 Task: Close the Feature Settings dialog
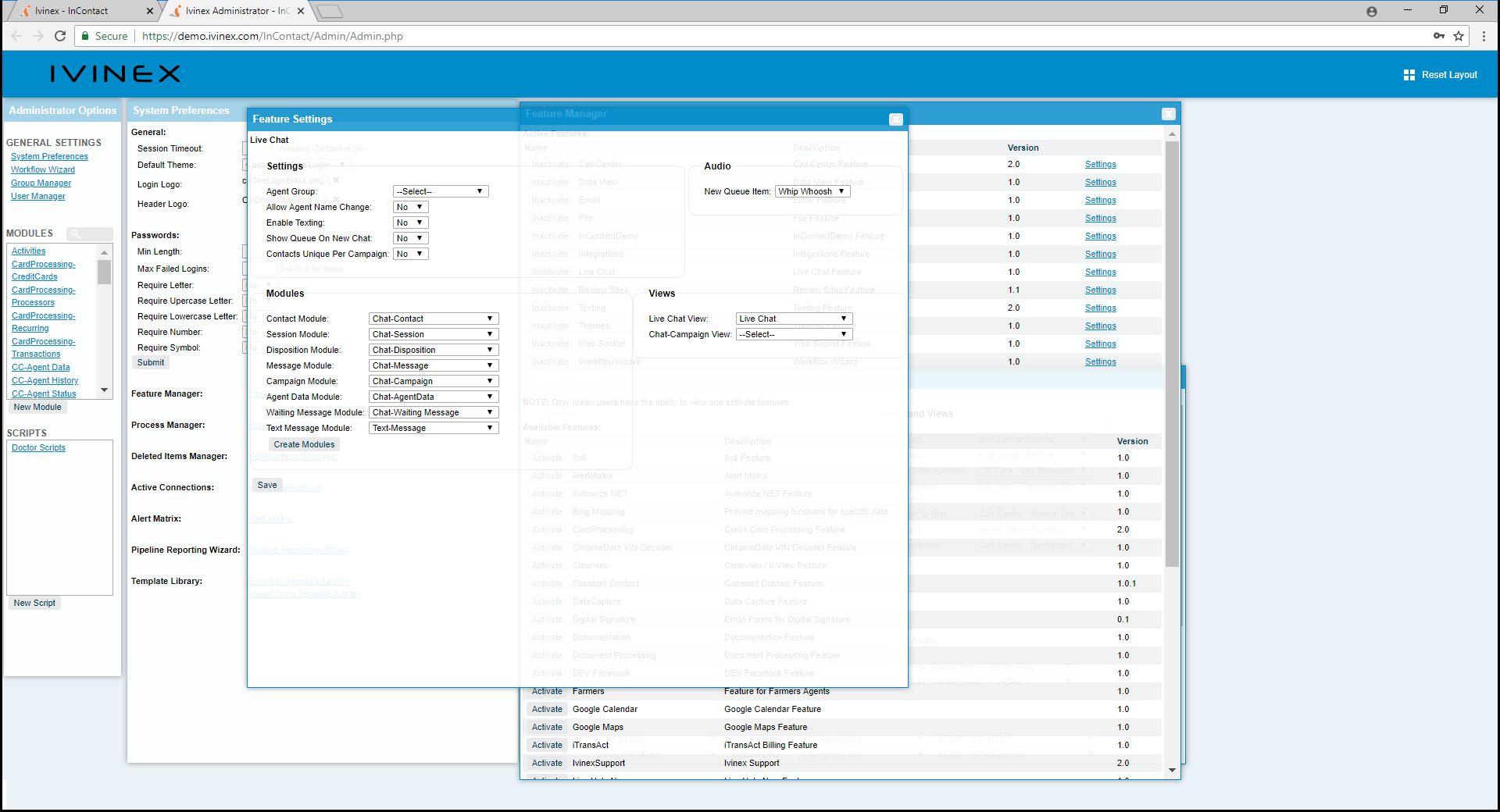pos(896,119)
